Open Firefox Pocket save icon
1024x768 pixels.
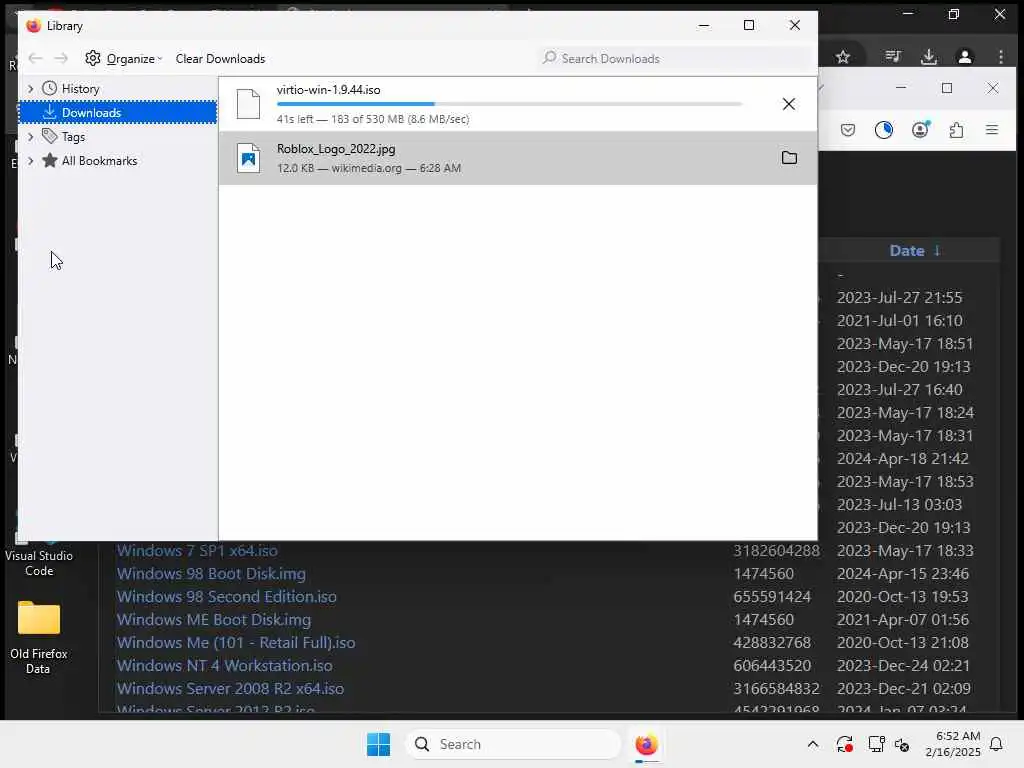coord(848,130)
